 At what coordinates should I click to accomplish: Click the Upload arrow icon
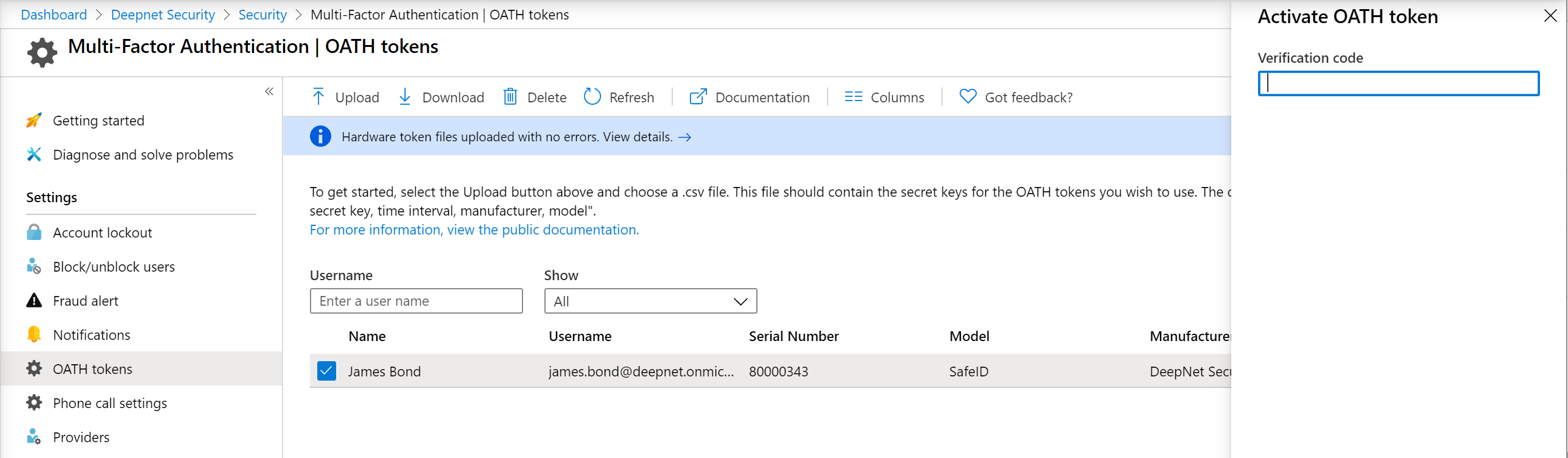(x=318, y=97)
